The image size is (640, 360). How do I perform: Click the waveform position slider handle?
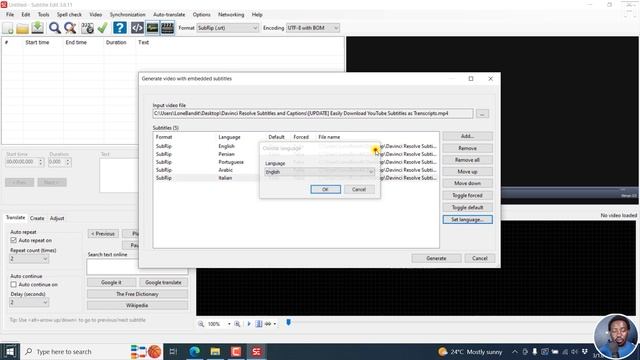(x=289, y=323)
